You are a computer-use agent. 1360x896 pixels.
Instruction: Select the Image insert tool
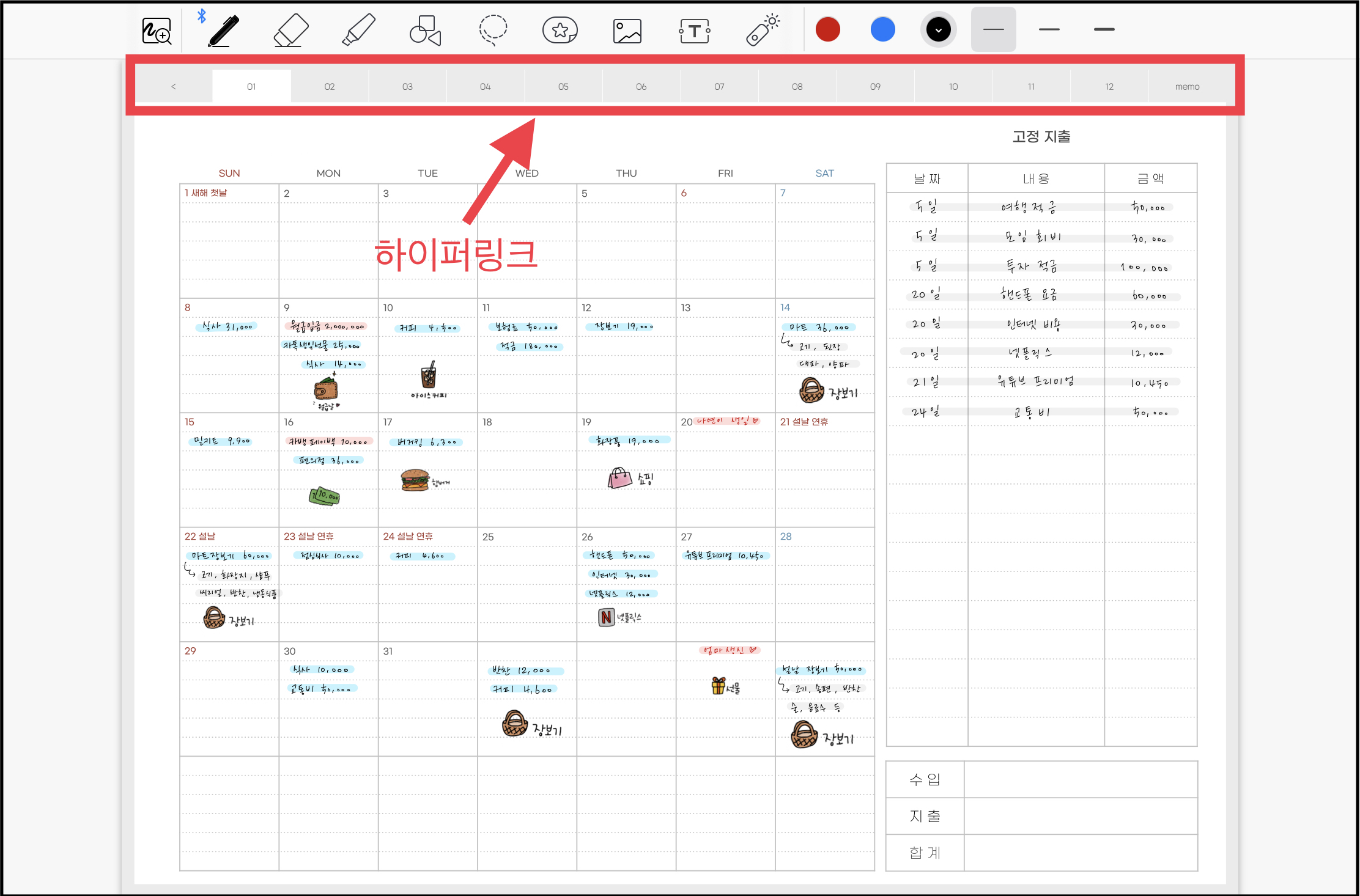pyautogui.click(x=627, y=31)
